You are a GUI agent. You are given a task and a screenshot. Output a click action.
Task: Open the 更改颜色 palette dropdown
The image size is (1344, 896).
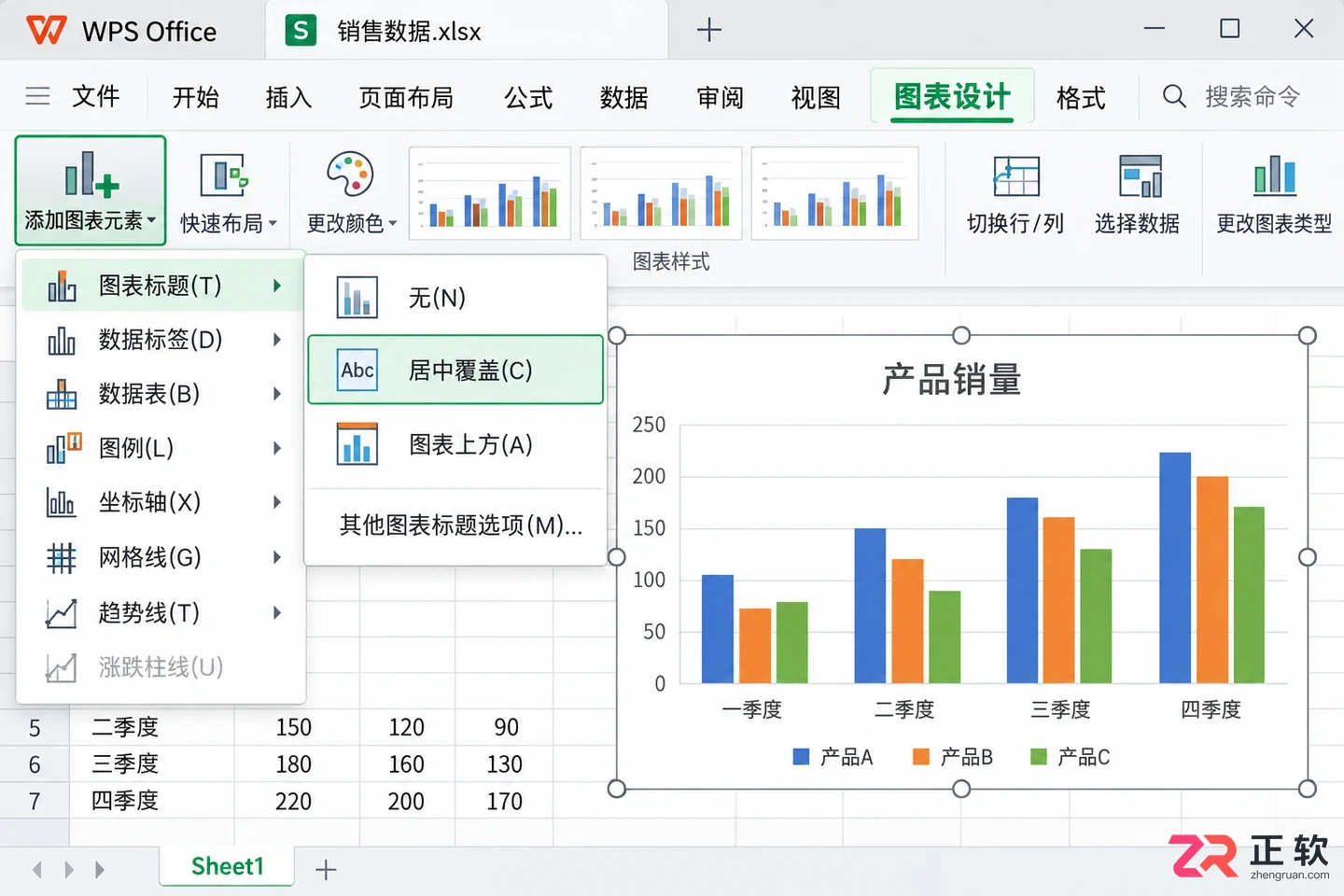(x=351, y=191)
